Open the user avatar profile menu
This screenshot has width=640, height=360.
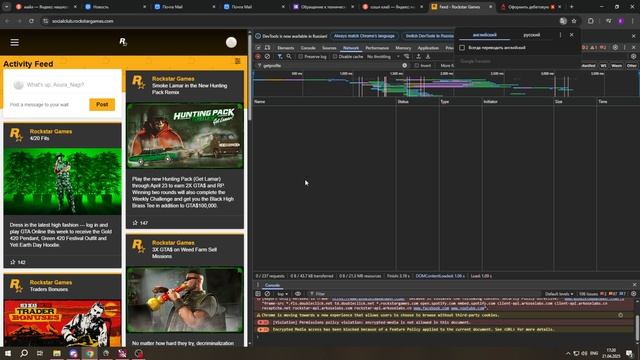point(231,42)
